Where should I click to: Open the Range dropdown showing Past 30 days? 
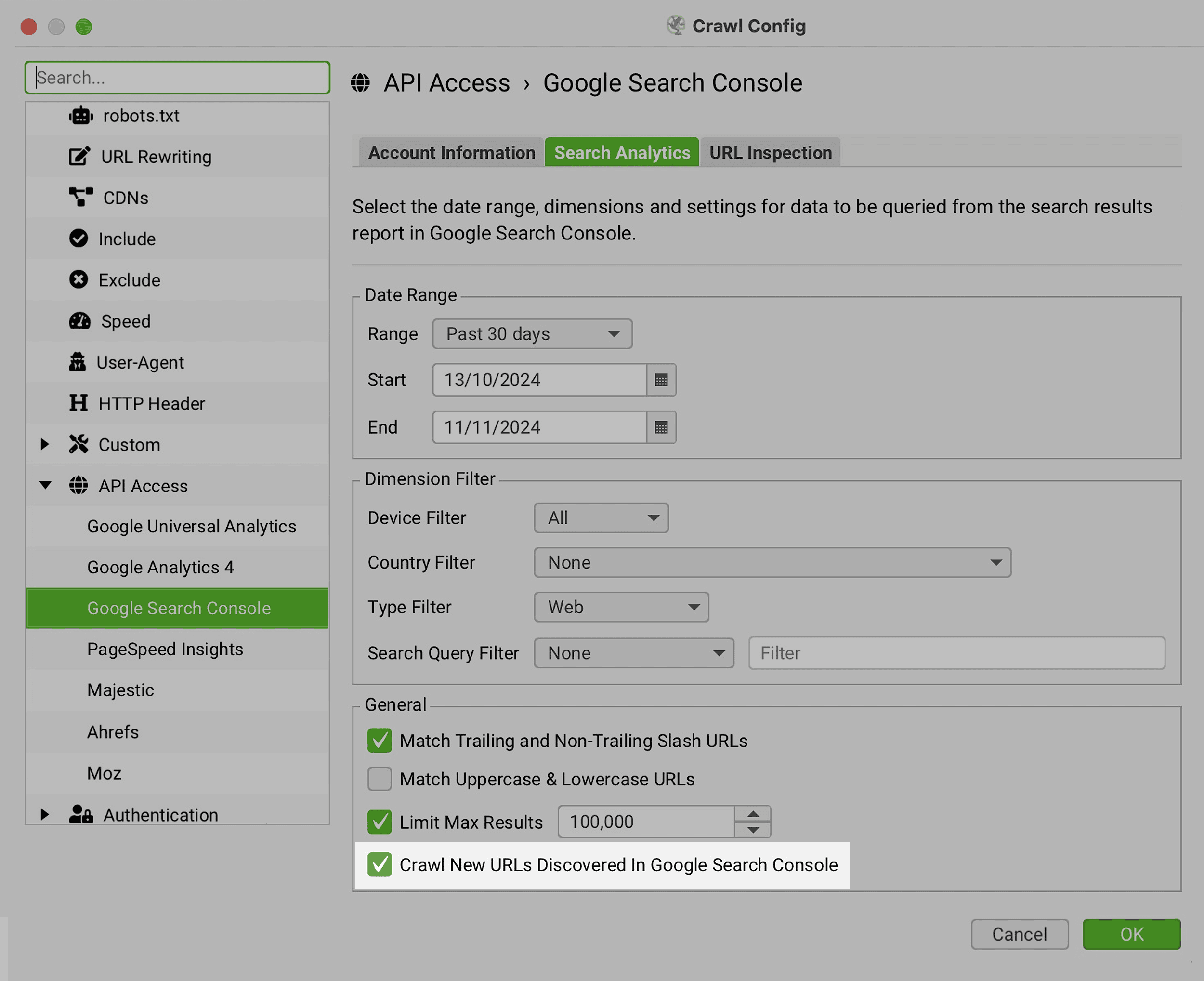(533, 334)
